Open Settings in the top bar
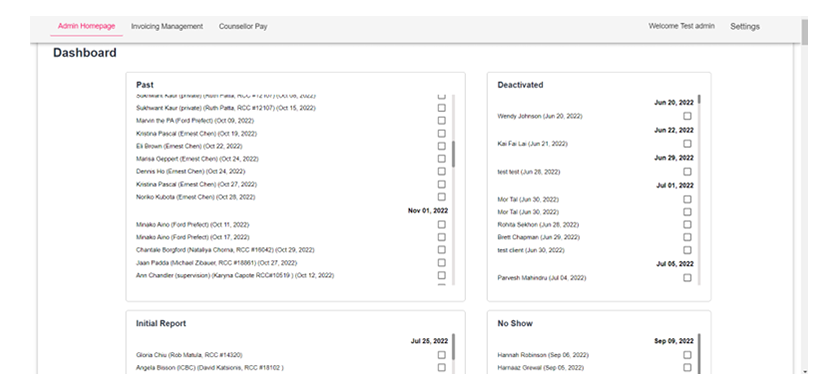This screenshot has height=390, width=834. click(x=745, y=26)
